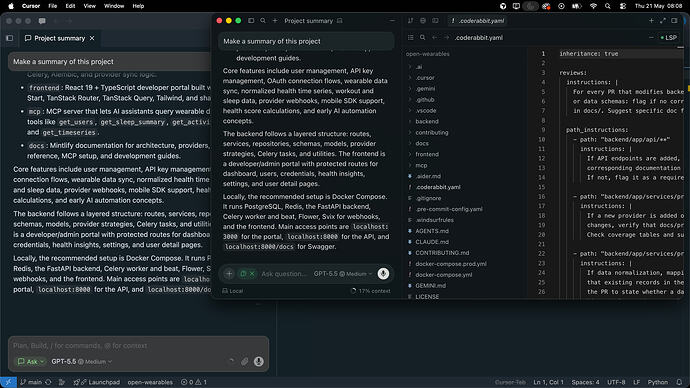Image resolution: width=690 pixels, height=388 pixels.
Task: Click the LSP status indicator
Action: [669, 38]
